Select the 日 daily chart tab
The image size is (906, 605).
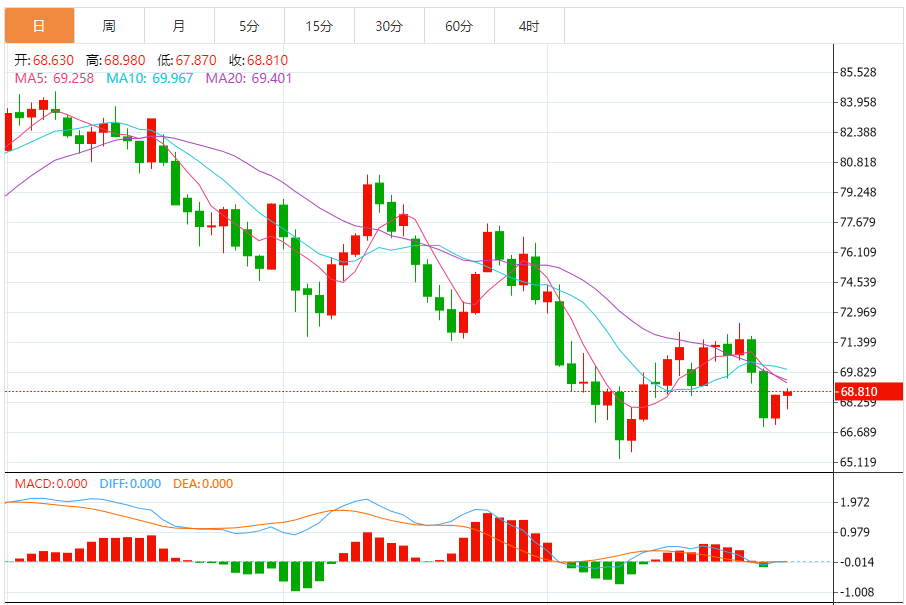point(39,25)
